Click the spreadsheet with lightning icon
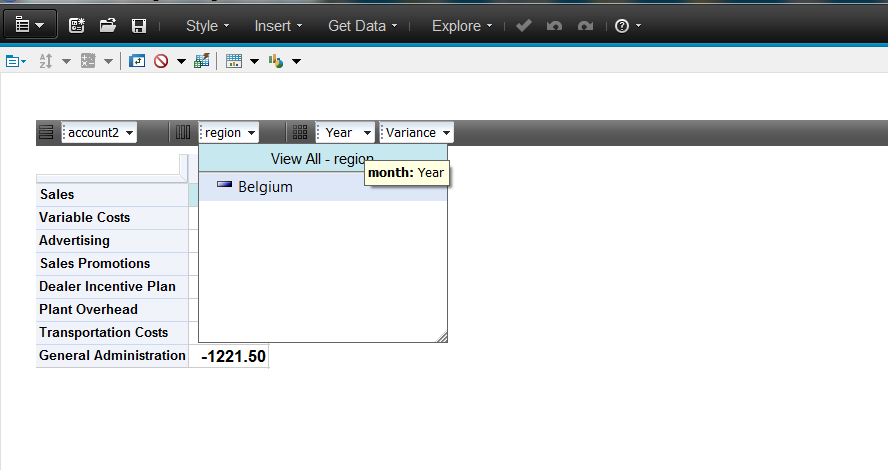 point(202,61)
